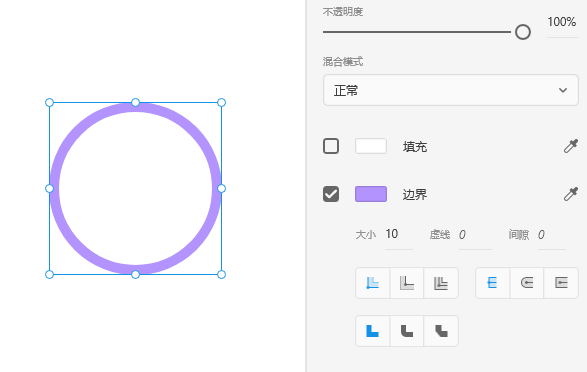Open the purple border color swatch
Screen dimensions: 587x372
coord(371,194)
